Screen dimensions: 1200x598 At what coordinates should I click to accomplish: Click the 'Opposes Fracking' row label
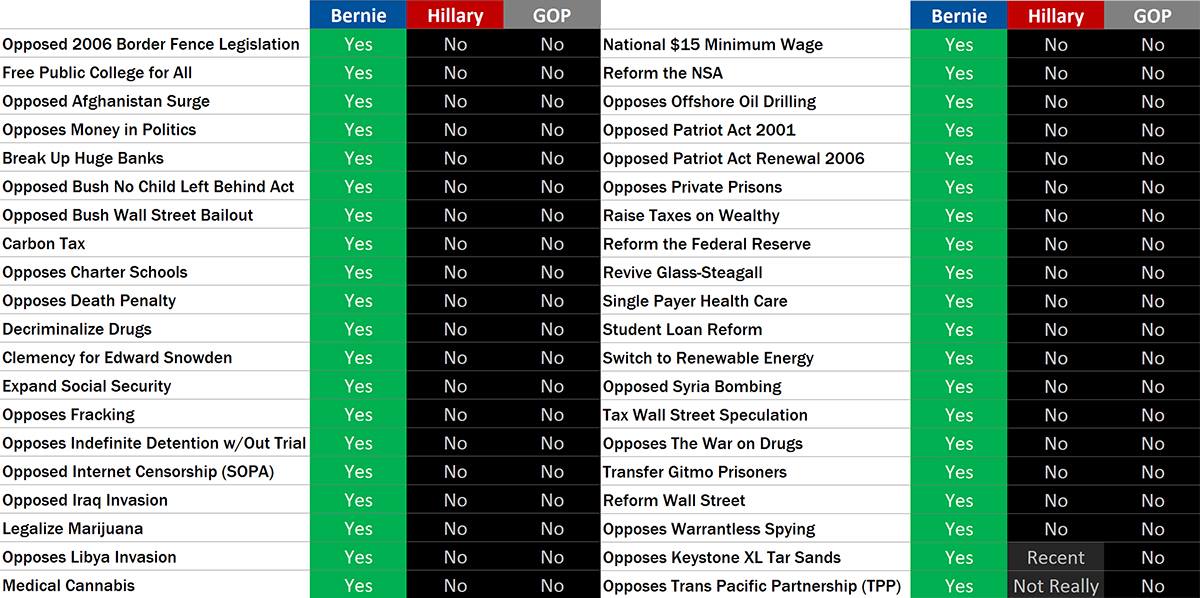[x=68, y=415]
